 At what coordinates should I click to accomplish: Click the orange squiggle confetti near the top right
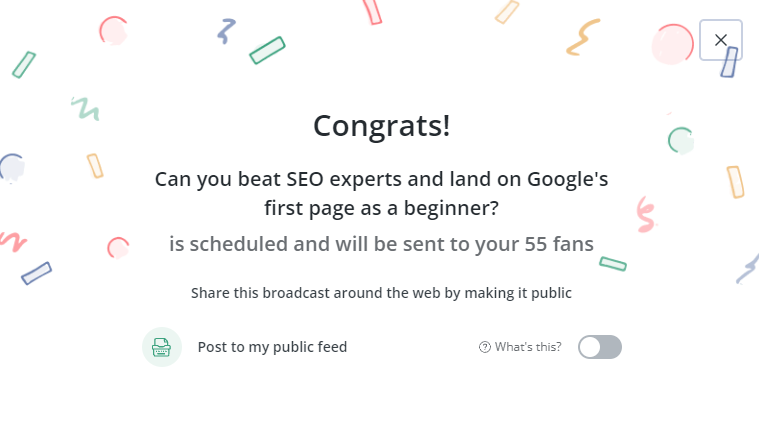click(584, 37)
